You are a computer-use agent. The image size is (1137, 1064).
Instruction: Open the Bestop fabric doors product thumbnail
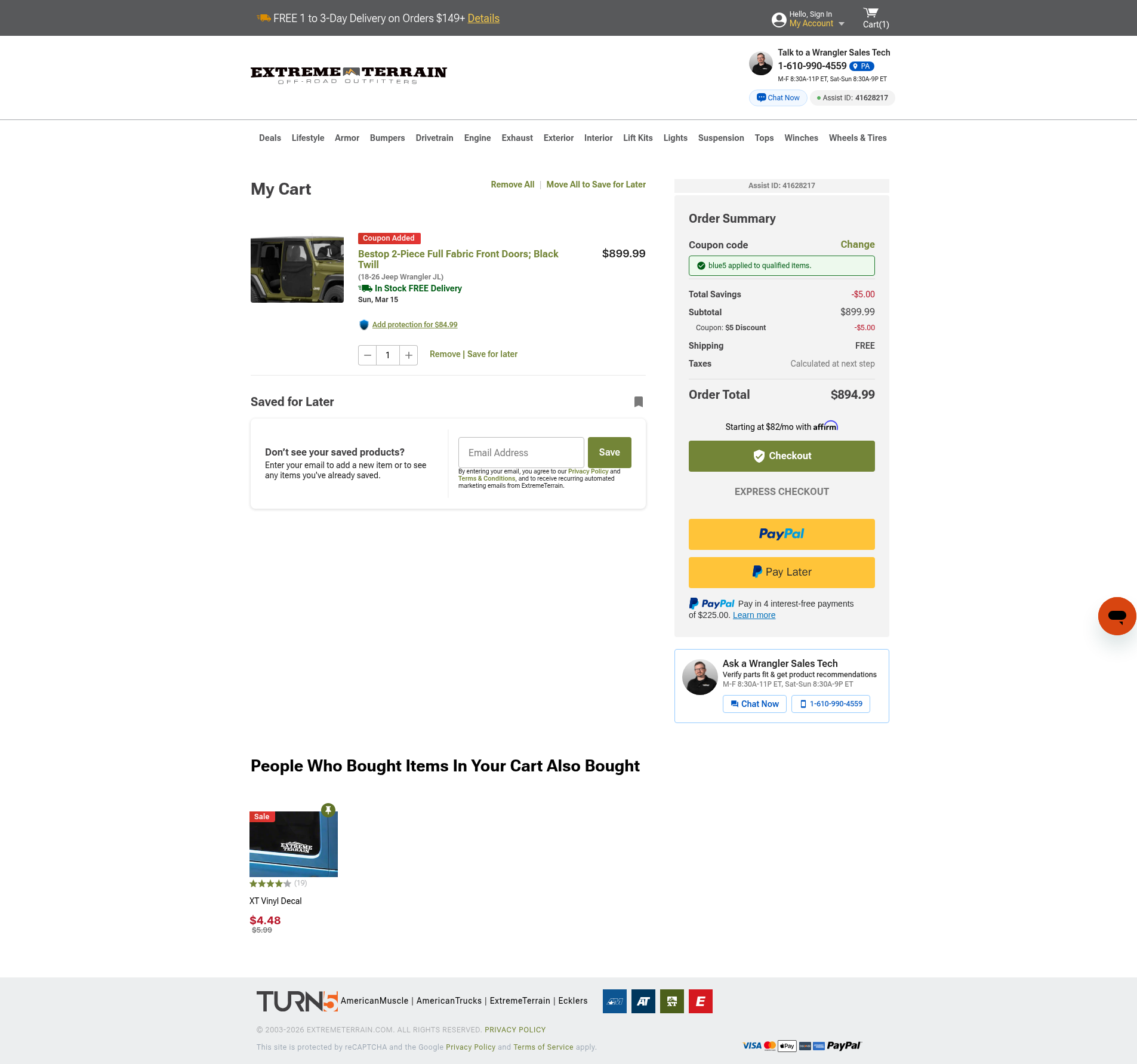tap(297, 269)
